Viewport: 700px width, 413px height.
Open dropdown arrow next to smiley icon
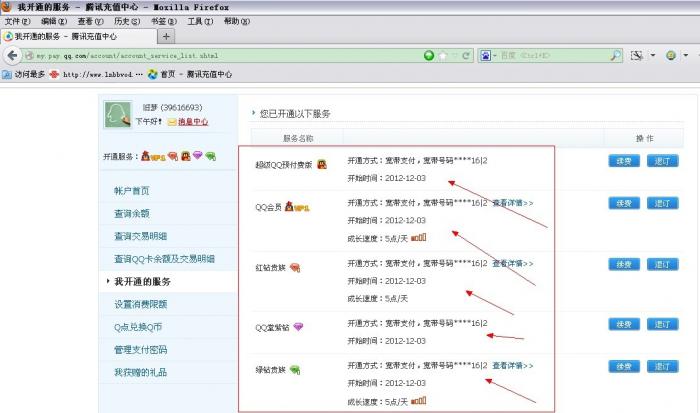(x=686, y=55)
